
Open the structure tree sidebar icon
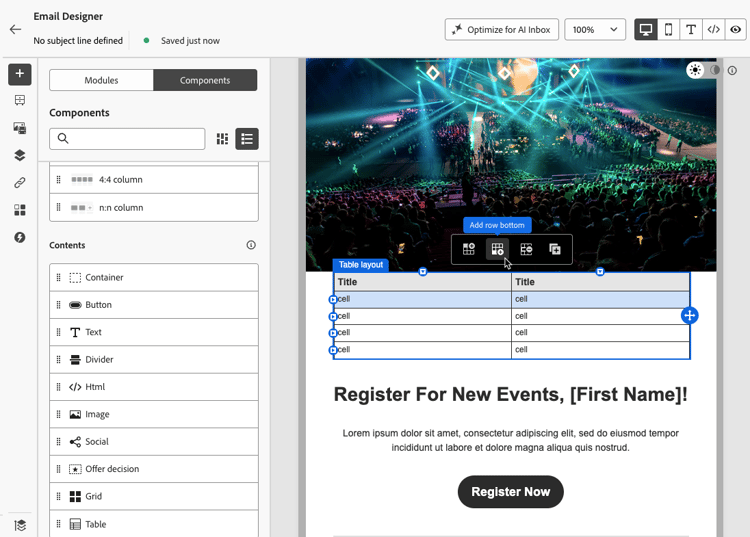[x=20, y=100]
